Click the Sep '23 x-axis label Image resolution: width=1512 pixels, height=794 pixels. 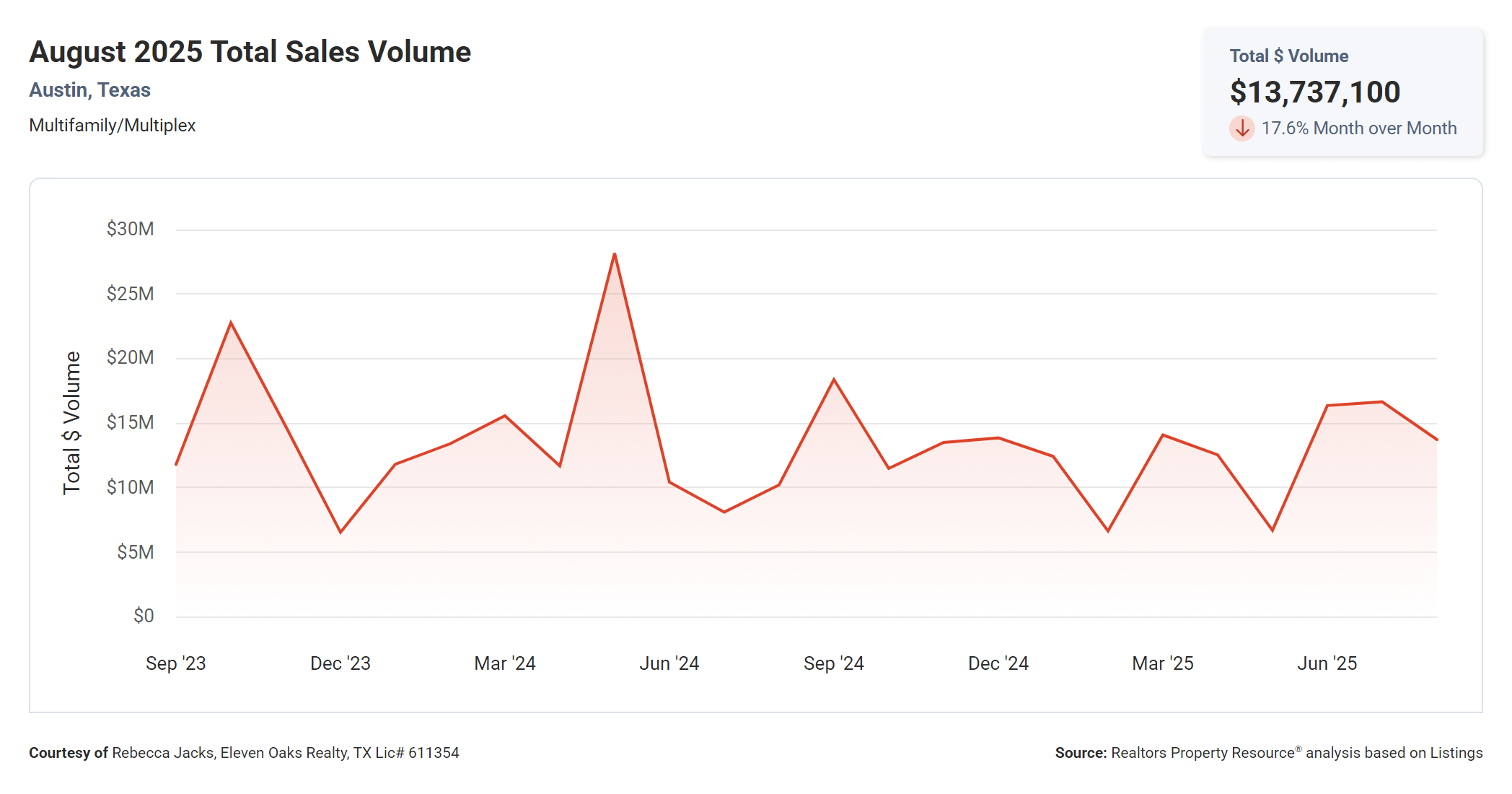pyautogui.click(x=175, y=663)
